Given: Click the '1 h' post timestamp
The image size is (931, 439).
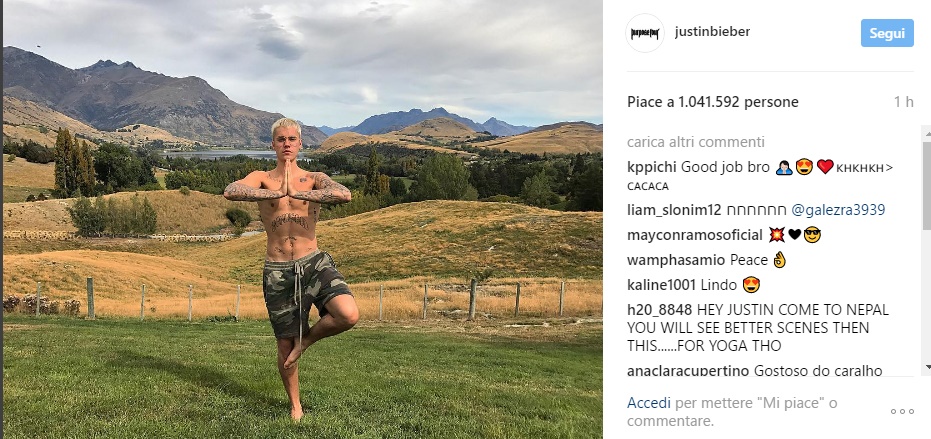Looking at the screenshot, I should point(904,102).
